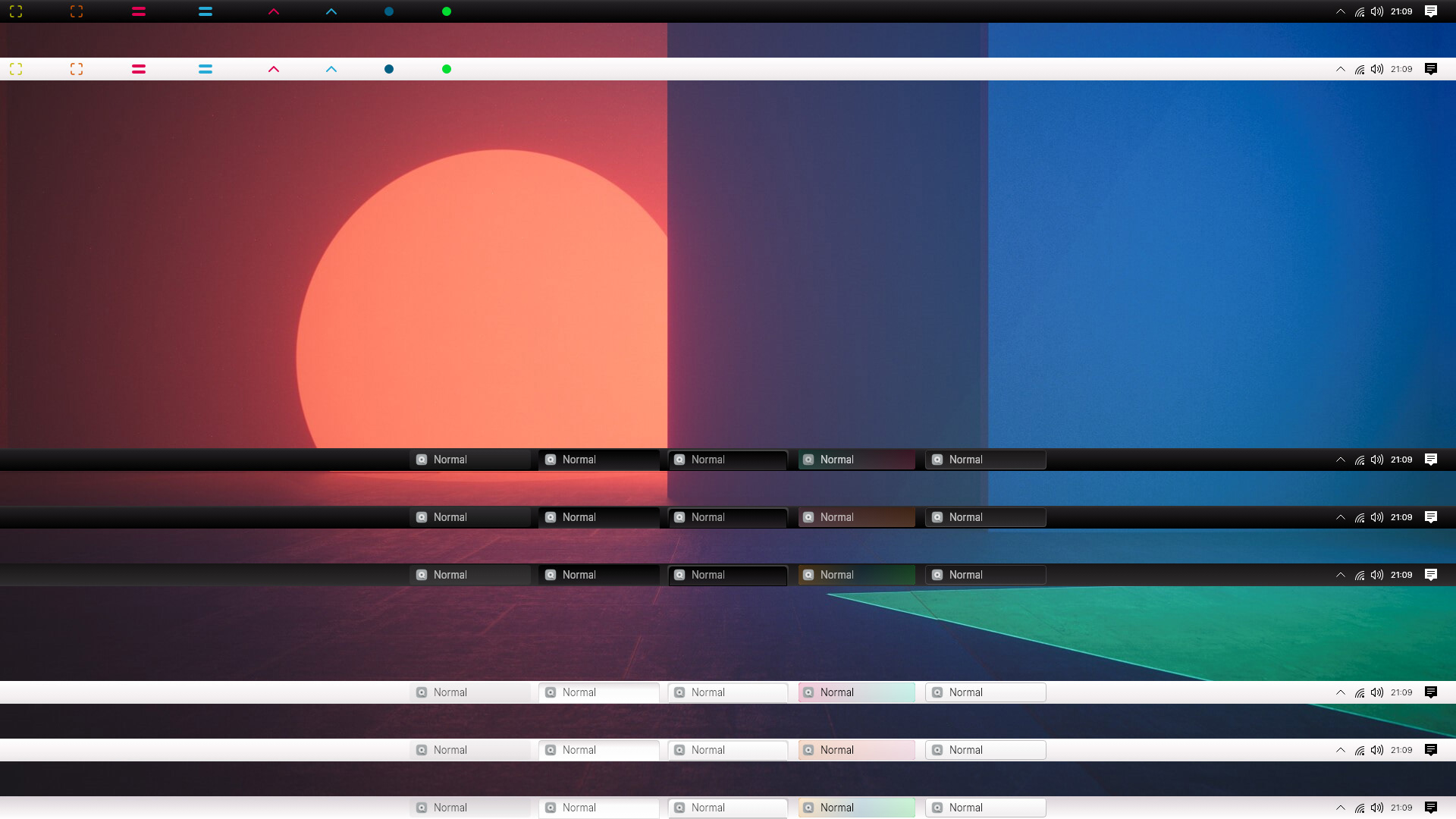Click peach-green gradient Normal button on bottommost taskbar
This screenshot has width=1456, height=819.
857,808
